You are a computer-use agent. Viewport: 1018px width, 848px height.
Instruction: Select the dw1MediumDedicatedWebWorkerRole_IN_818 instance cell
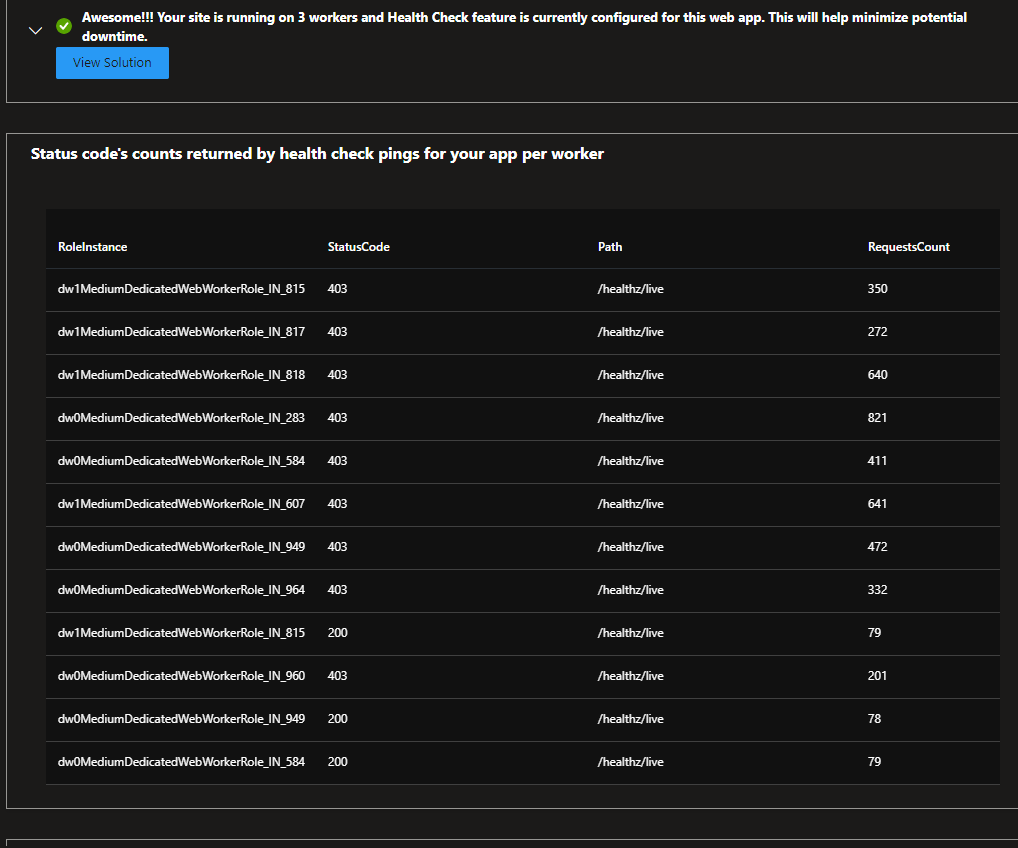pos(181,375)
